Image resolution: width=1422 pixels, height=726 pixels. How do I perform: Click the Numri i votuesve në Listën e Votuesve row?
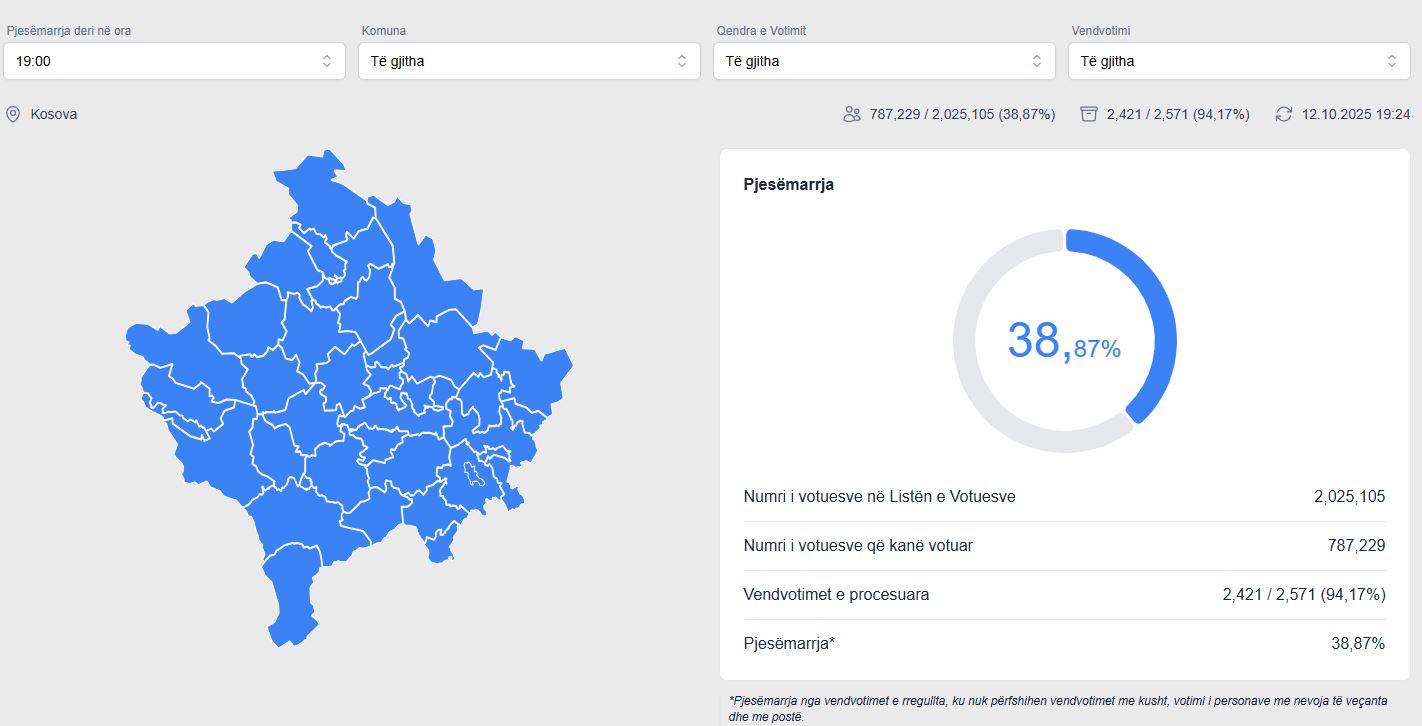pos(1064,496)
